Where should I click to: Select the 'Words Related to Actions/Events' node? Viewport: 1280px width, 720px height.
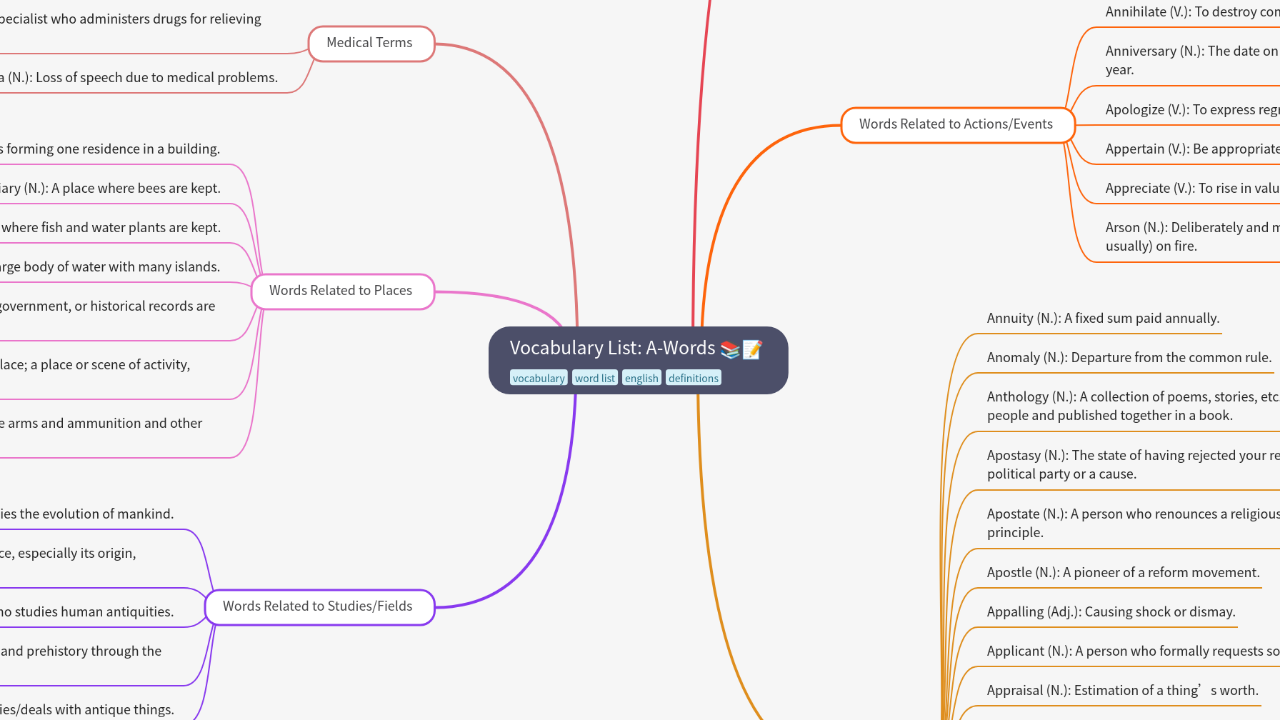pos(956,125)
